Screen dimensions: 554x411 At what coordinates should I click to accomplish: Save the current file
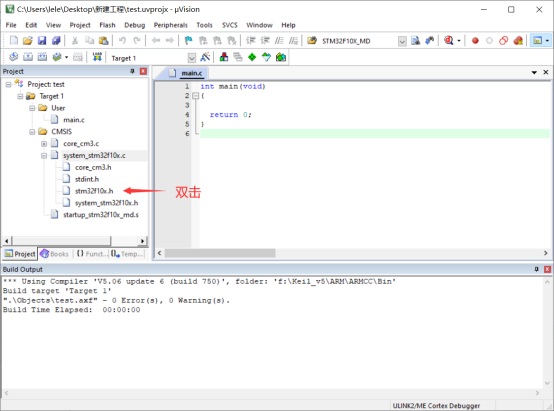point(42,40)
